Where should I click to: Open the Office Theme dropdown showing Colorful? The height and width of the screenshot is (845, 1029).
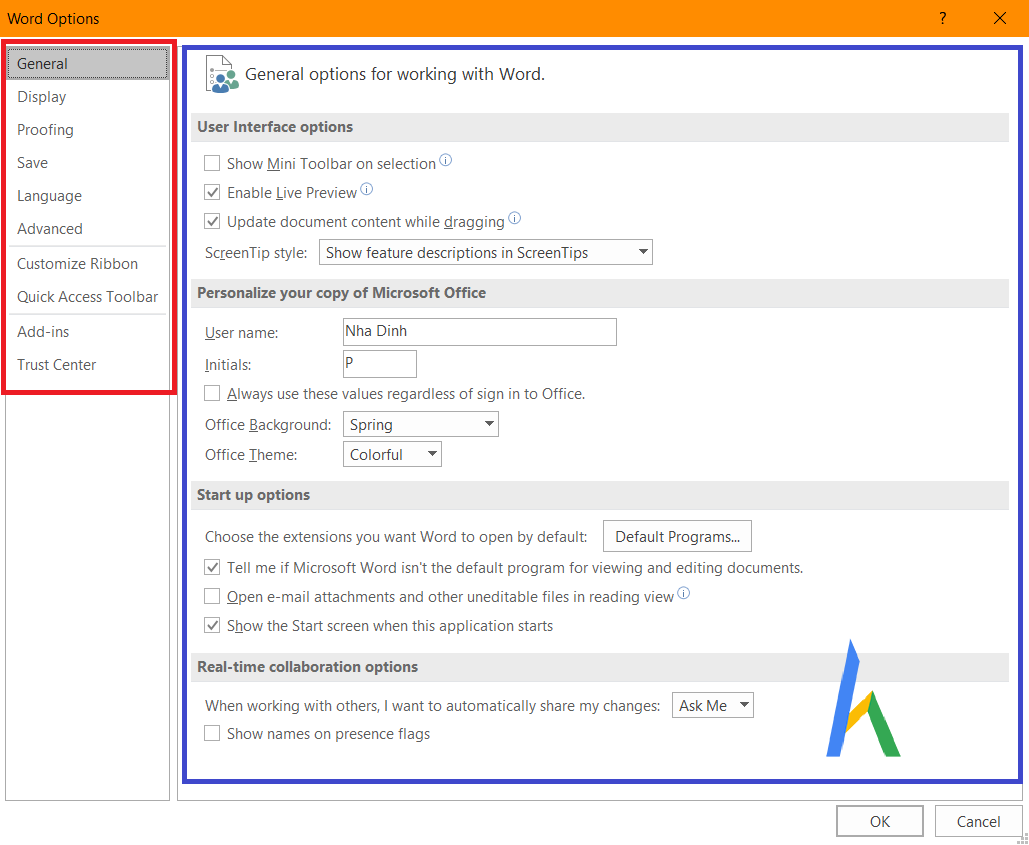tap(392, 454)
